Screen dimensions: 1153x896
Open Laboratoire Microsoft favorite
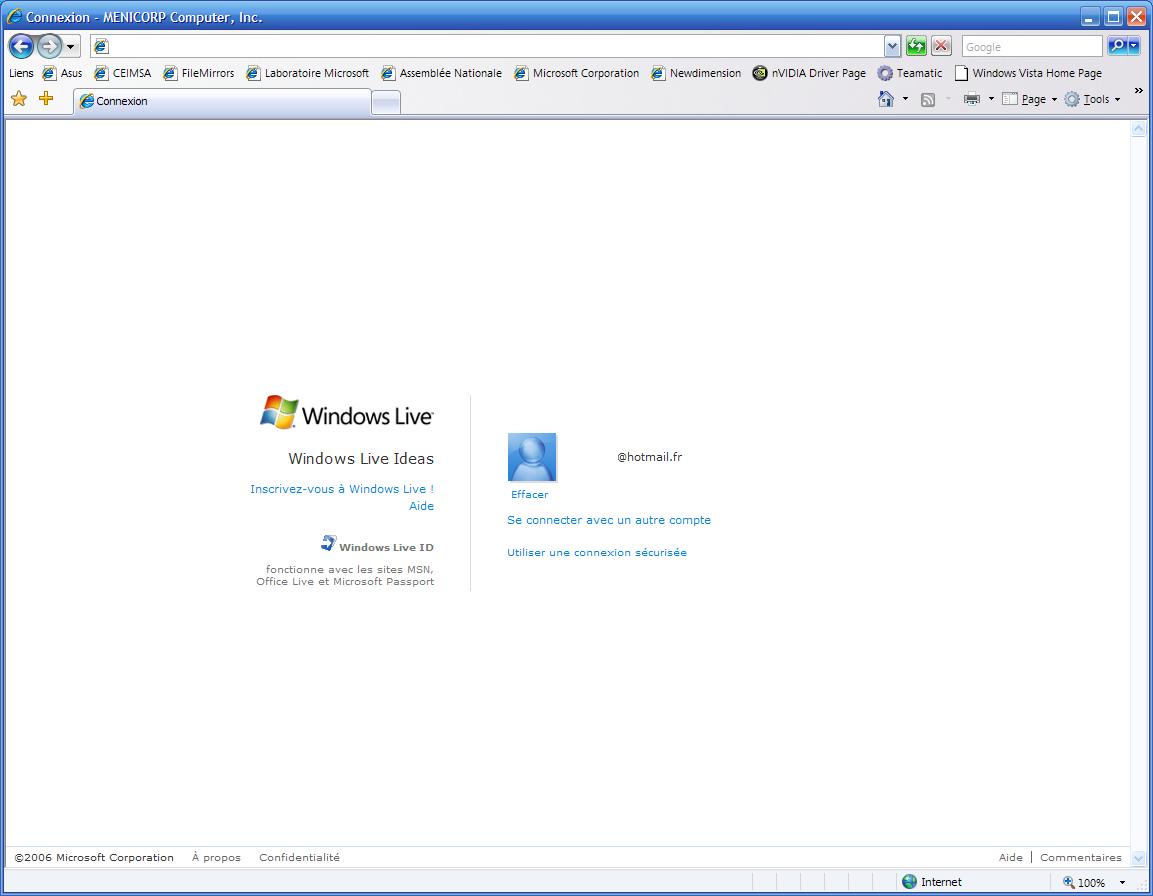point(307,73)
